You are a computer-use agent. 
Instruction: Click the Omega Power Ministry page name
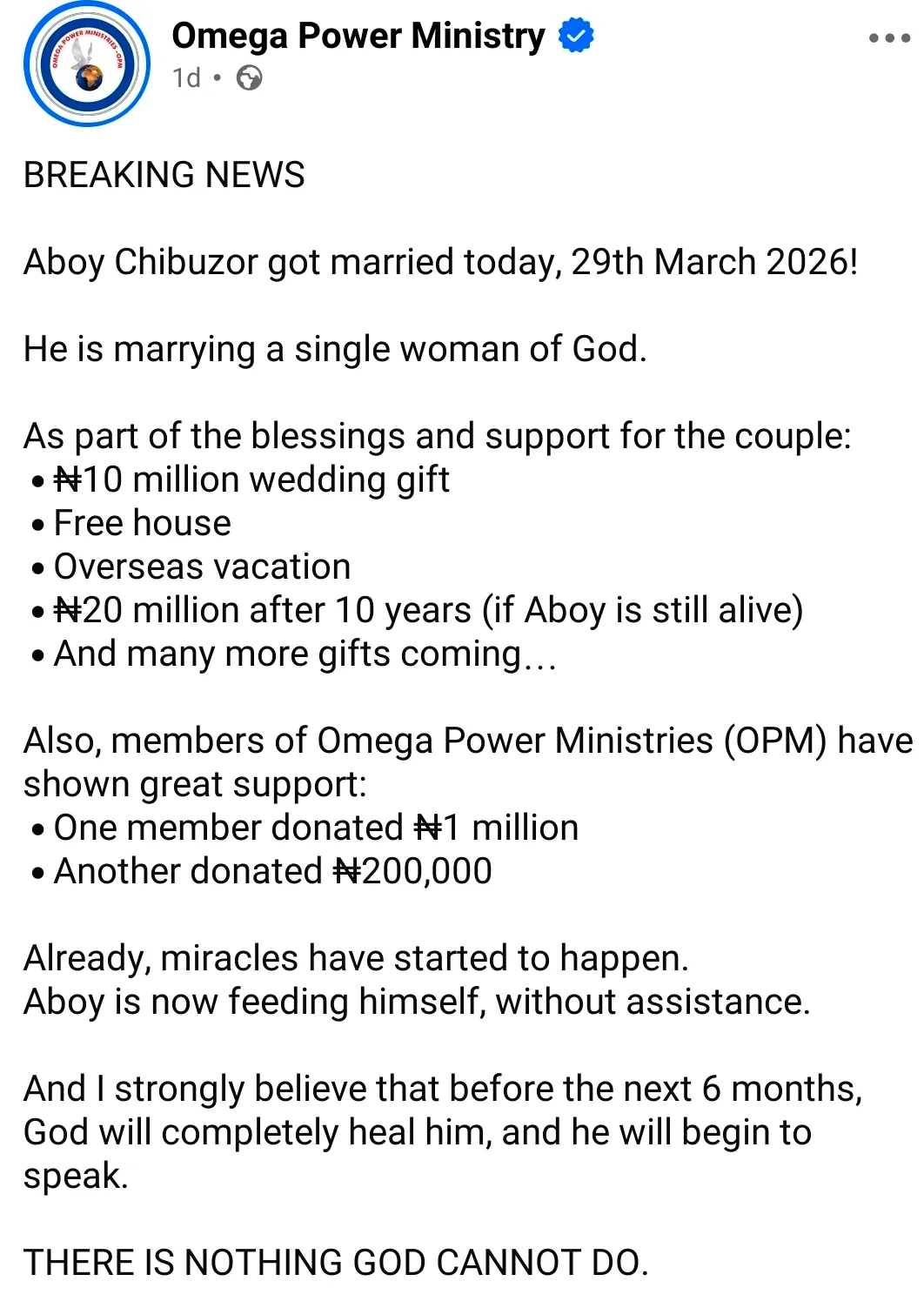point(358,36)
